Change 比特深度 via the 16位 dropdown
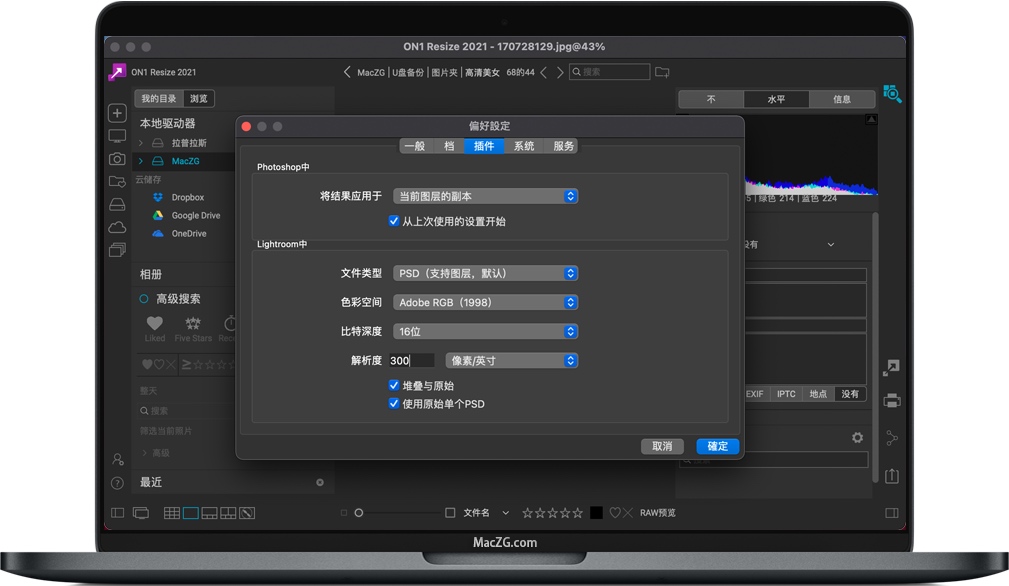 point(485,331)
